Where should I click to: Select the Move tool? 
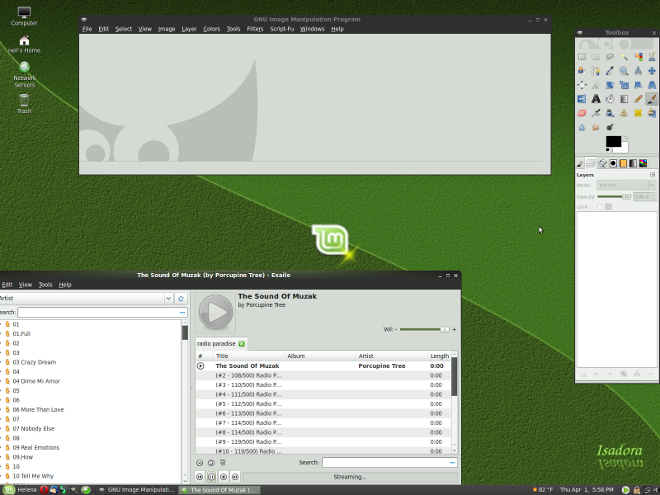(x=652, y=71)
